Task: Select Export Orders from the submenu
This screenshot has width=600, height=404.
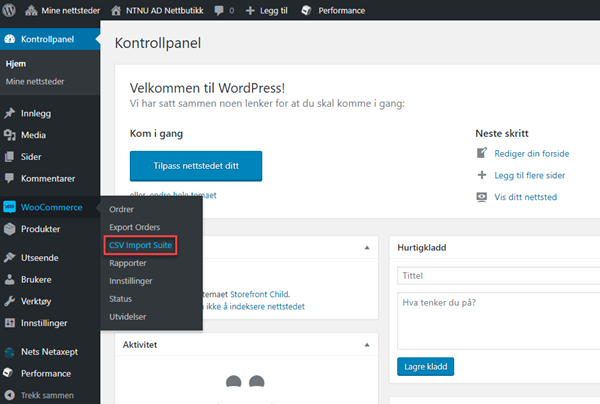Action: pos(135,227)
